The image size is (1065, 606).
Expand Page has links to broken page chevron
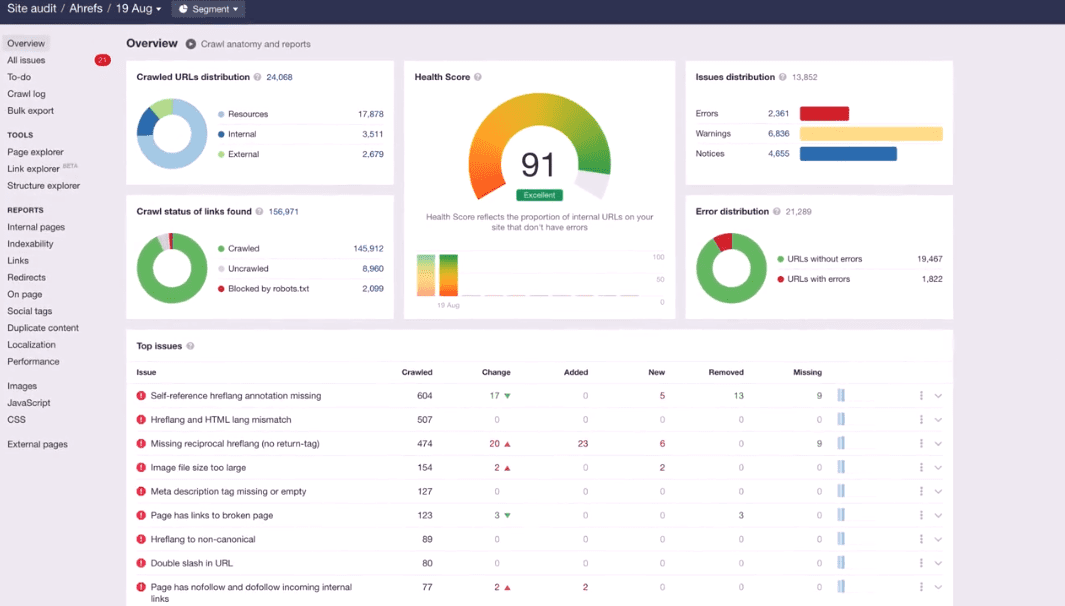(938, 516)
